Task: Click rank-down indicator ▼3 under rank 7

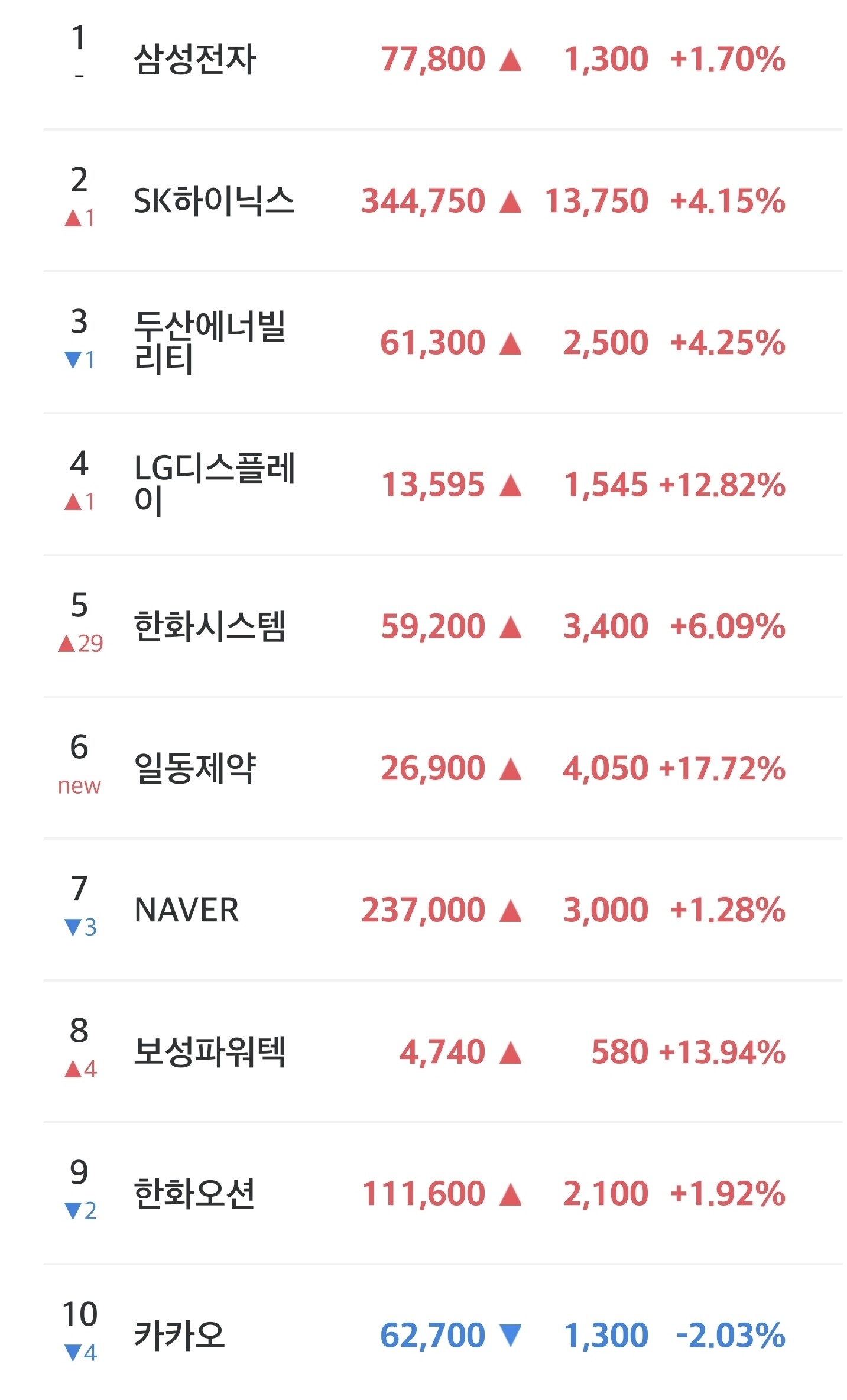Action: [x=80, y=927]
